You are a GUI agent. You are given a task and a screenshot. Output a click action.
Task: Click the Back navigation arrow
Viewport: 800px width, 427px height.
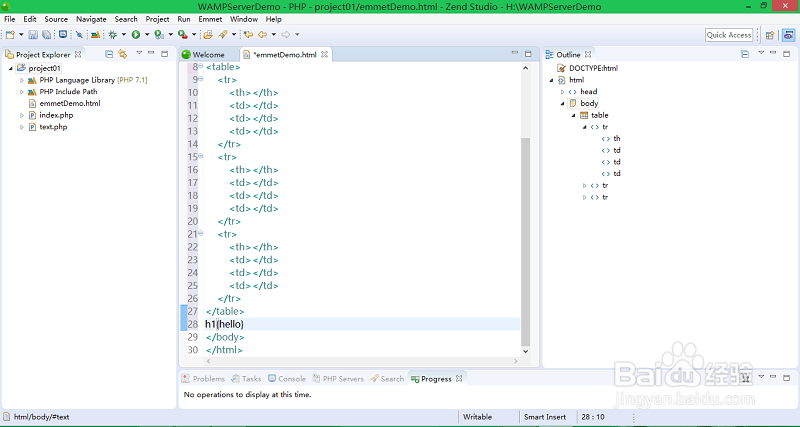(x=262, y=35)
